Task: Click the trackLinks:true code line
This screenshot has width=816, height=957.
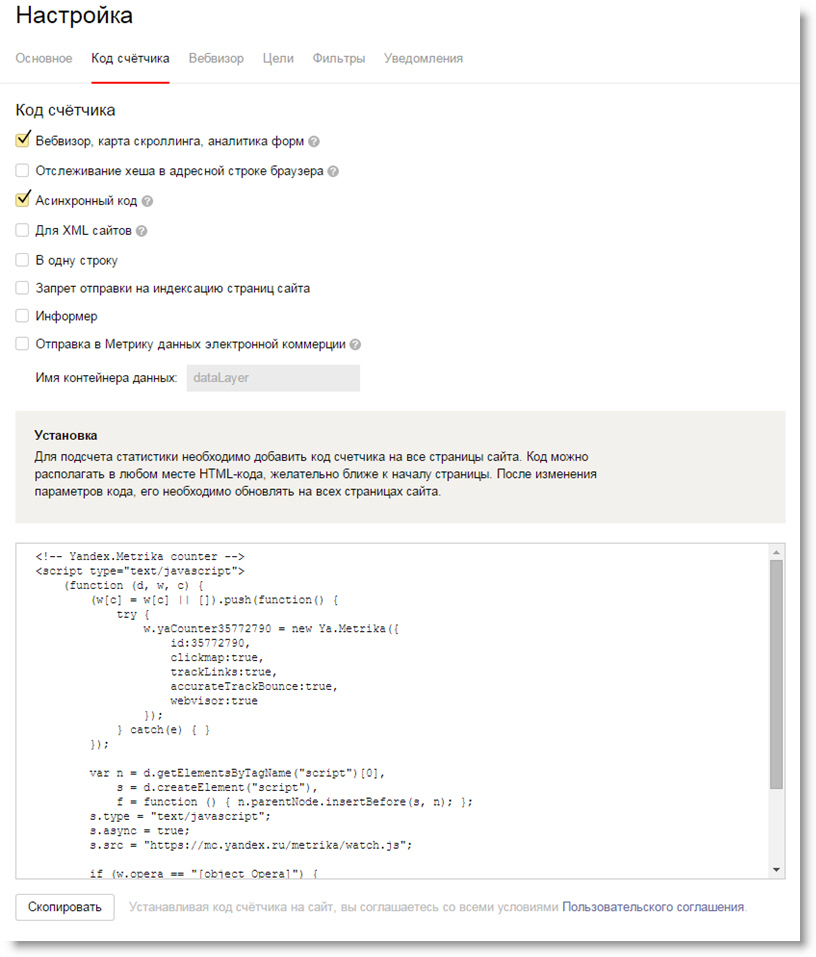Action: click(x=224, y=673)
